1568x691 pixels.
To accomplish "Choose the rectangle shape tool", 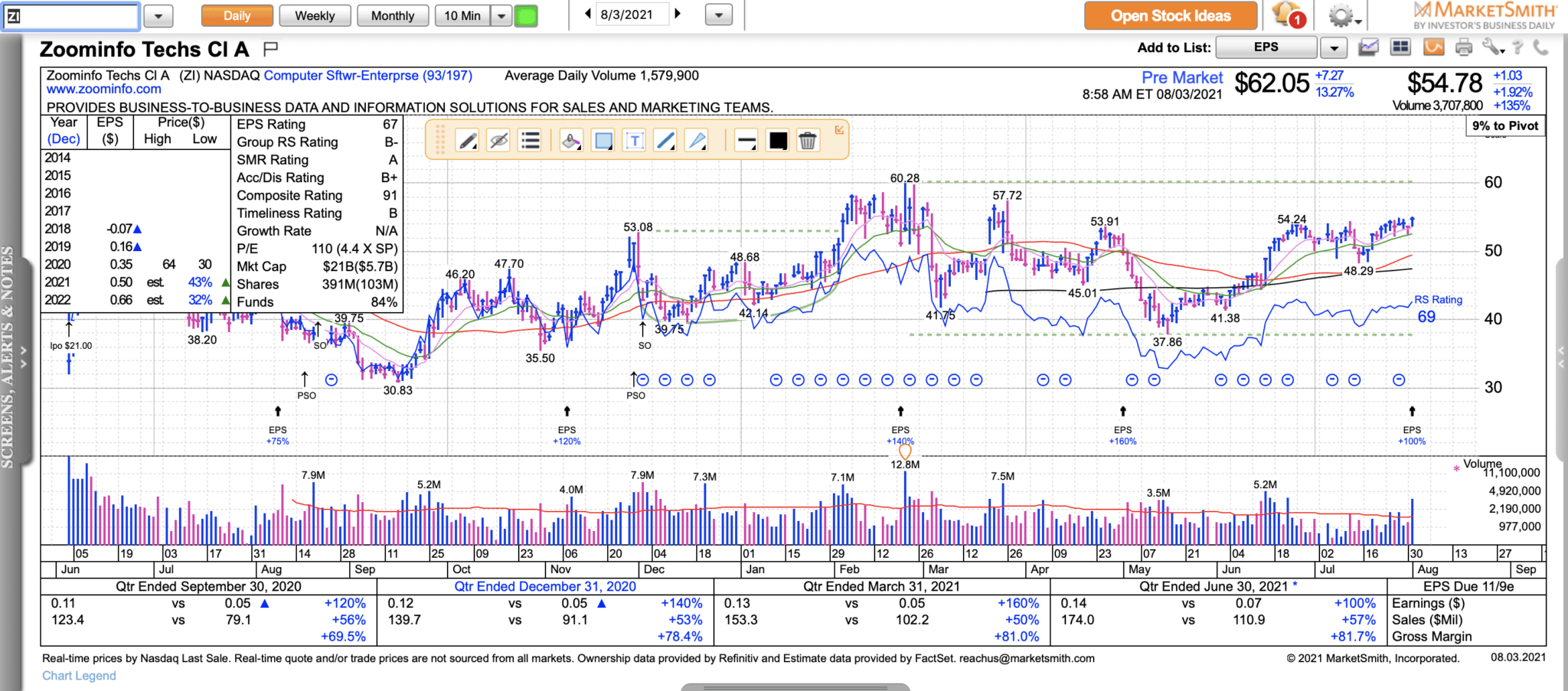I will [603, 141].
